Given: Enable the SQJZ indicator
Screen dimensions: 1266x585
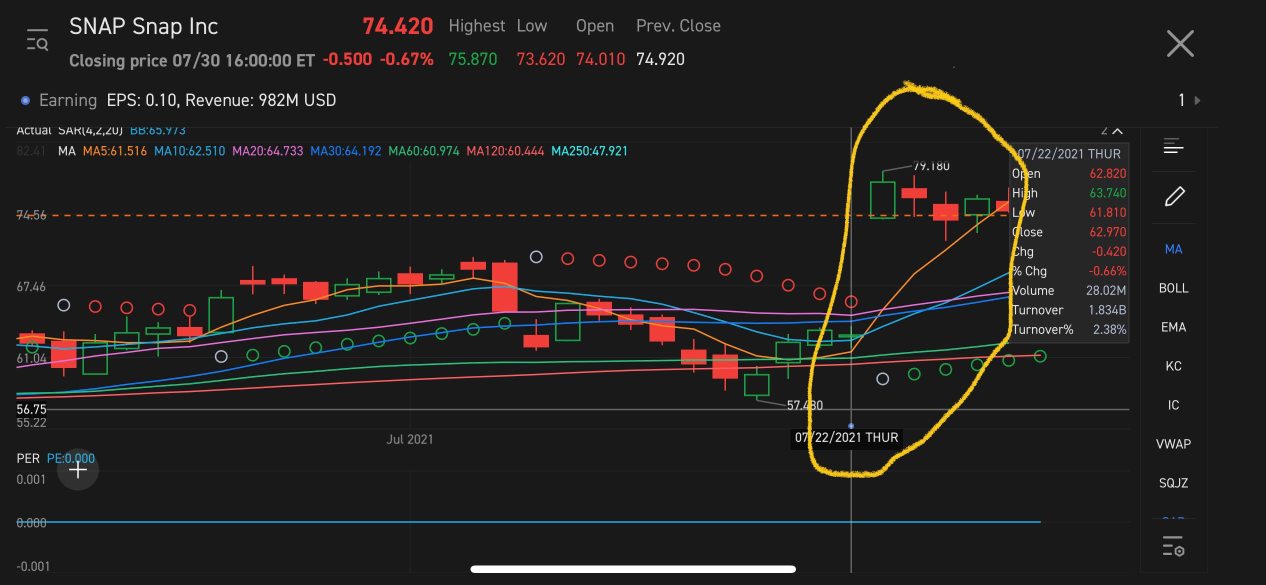Looking at the screenshot, I should (x=1173, y=483).
